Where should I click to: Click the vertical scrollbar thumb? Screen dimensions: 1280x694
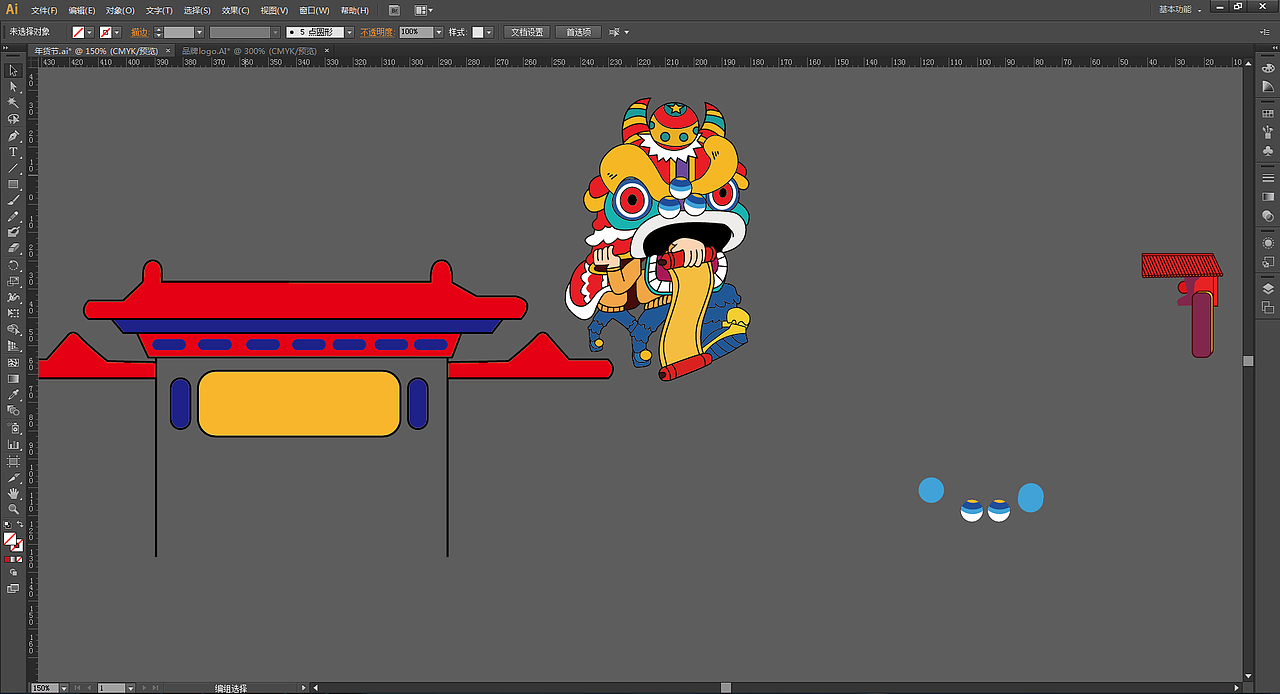pos(1248,361)
